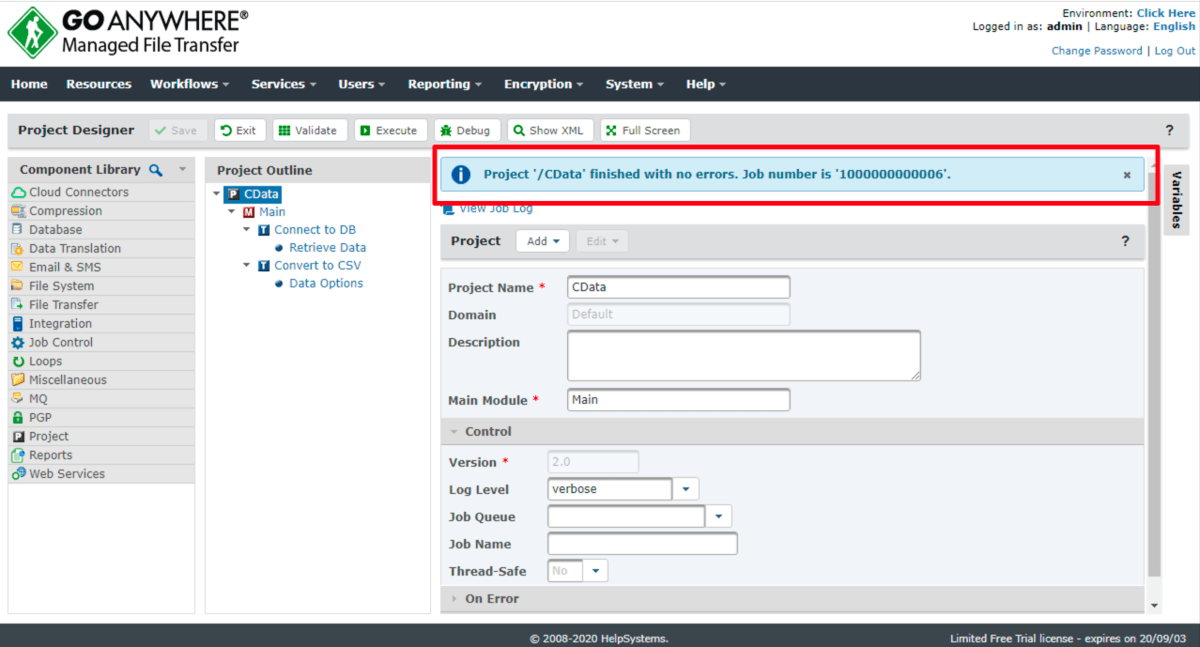Open the Add dropdown button
This screenshot has width=1200, height=647.
543,241
